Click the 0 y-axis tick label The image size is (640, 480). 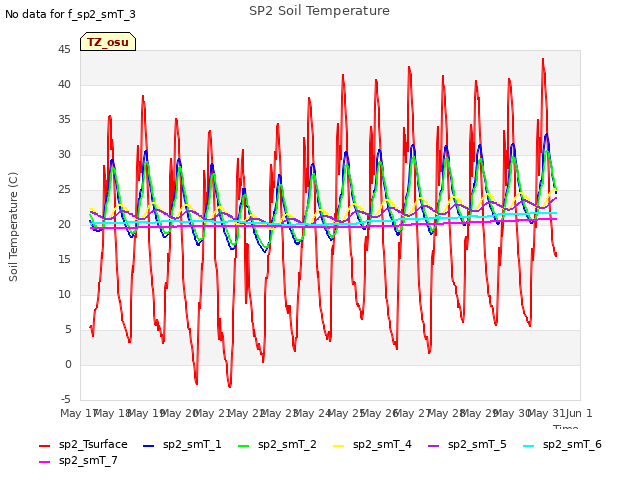(x=68, y=364)
